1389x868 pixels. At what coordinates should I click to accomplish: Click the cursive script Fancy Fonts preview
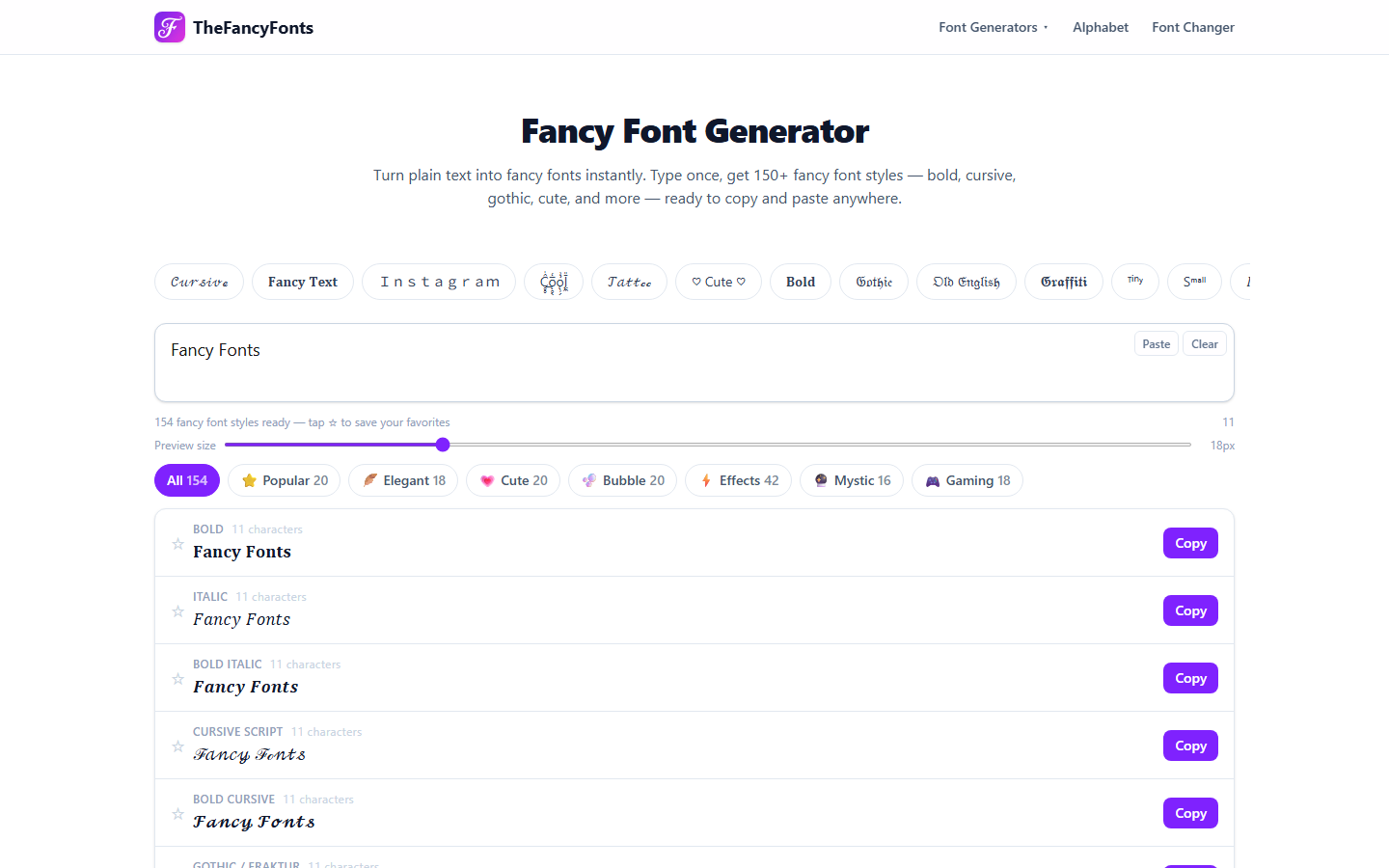click(x=249, y=754)
